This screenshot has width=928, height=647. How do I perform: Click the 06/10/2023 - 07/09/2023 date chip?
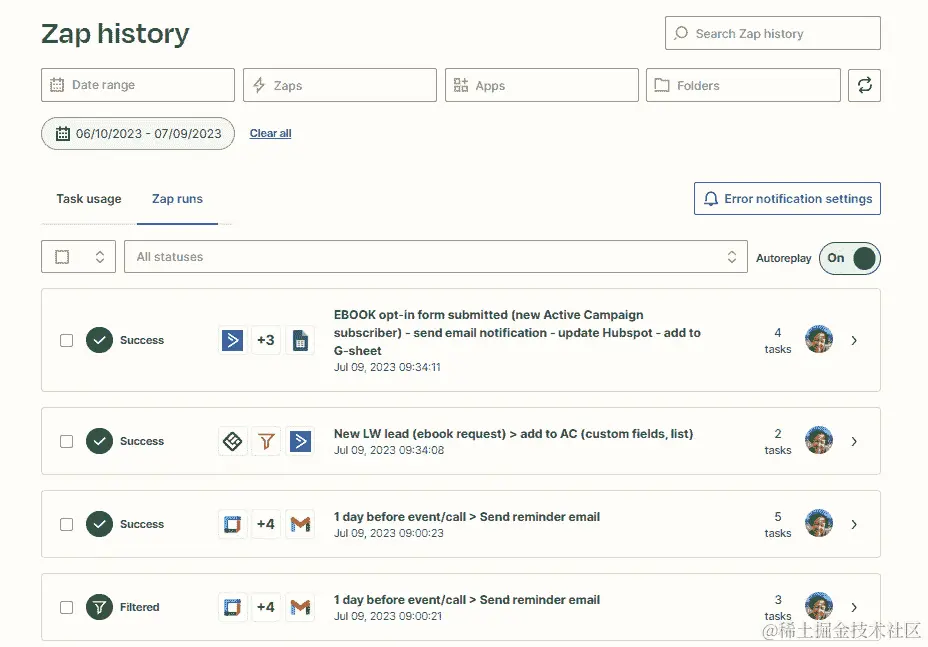coord(138,134)
